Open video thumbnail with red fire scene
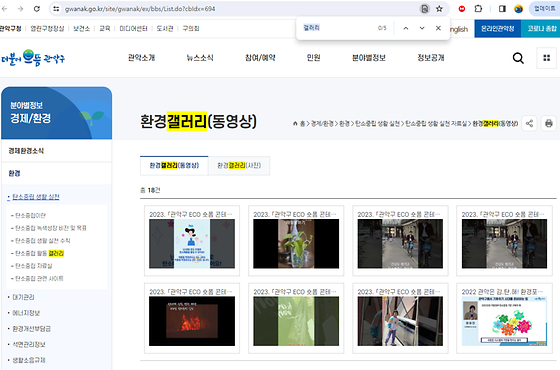This screenshot has width=560, height=370. click(x=192, y=321)
